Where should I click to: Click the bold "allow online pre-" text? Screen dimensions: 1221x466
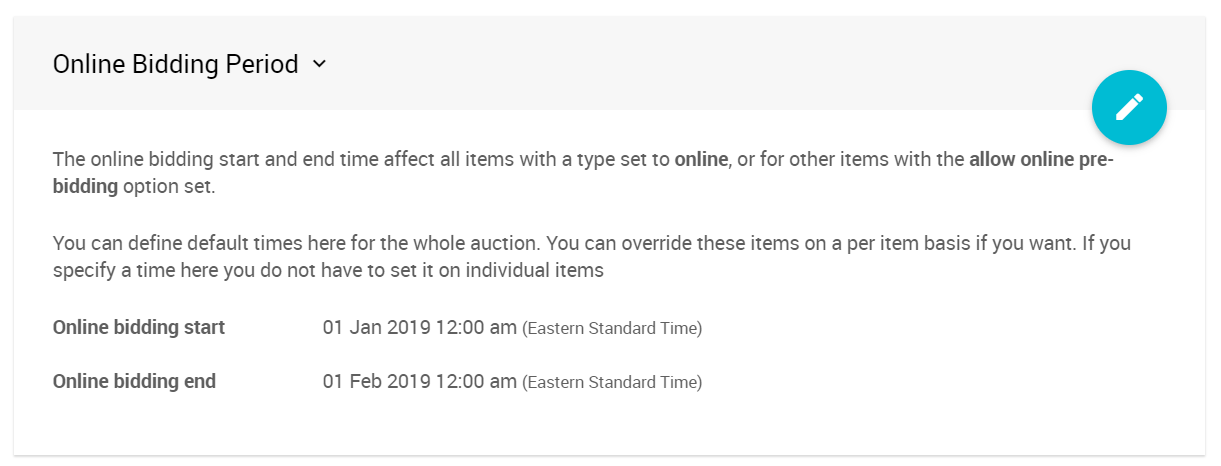coord(1041,160)
